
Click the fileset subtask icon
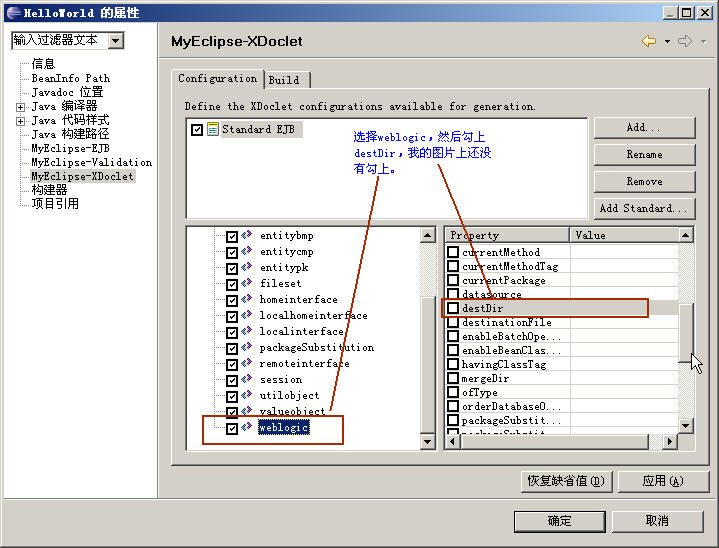coord(247,283)
